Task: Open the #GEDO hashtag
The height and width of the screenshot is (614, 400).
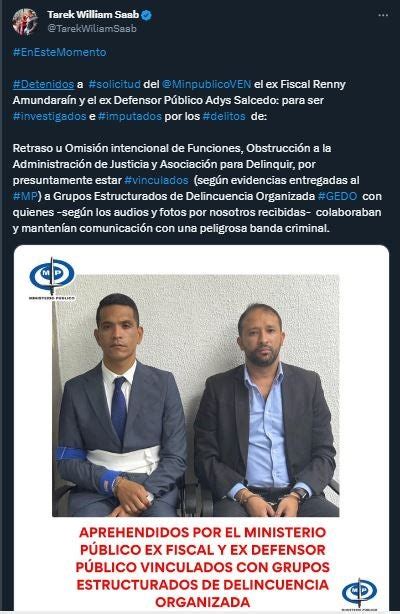Action: (x=337, y=196)
